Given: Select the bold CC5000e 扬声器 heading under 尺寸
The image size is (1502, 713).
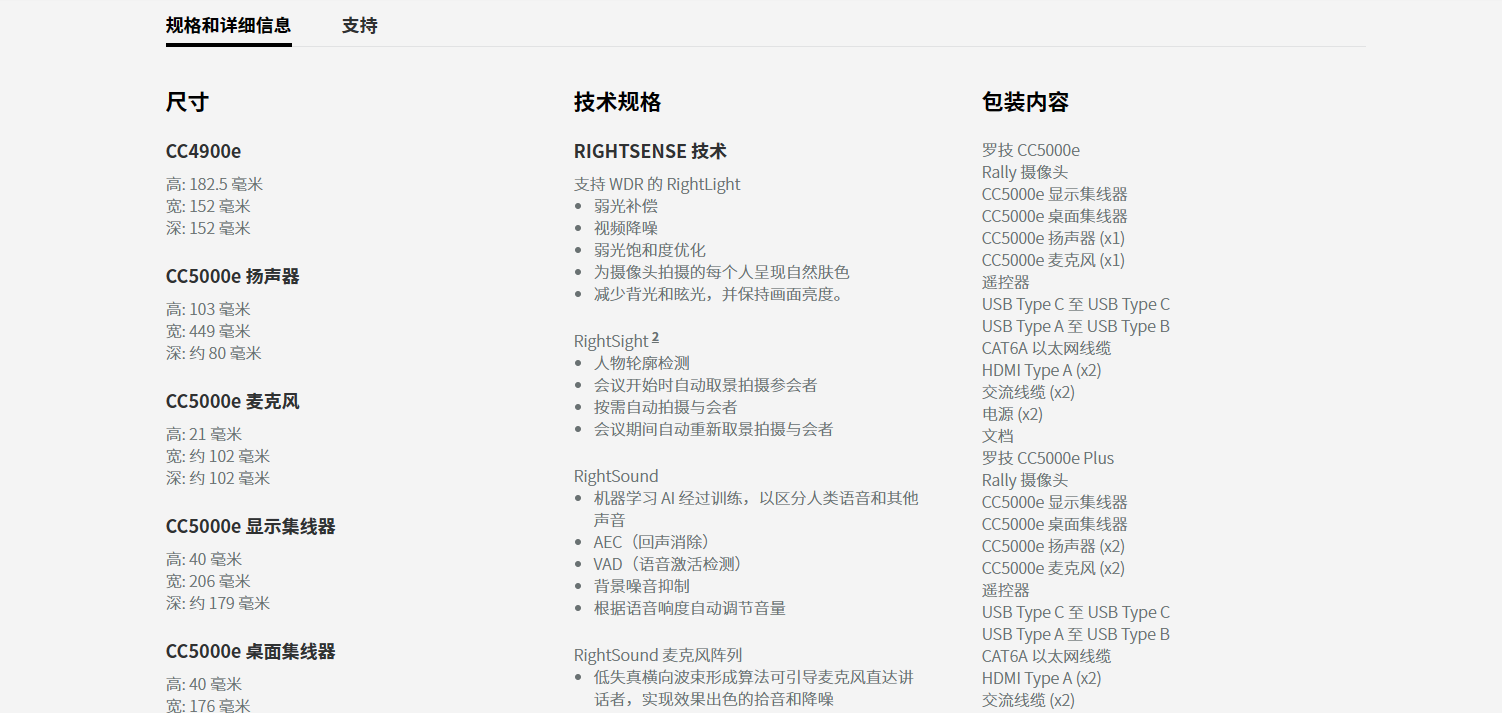Looking at the screenshot, I should tap(233, 276).
